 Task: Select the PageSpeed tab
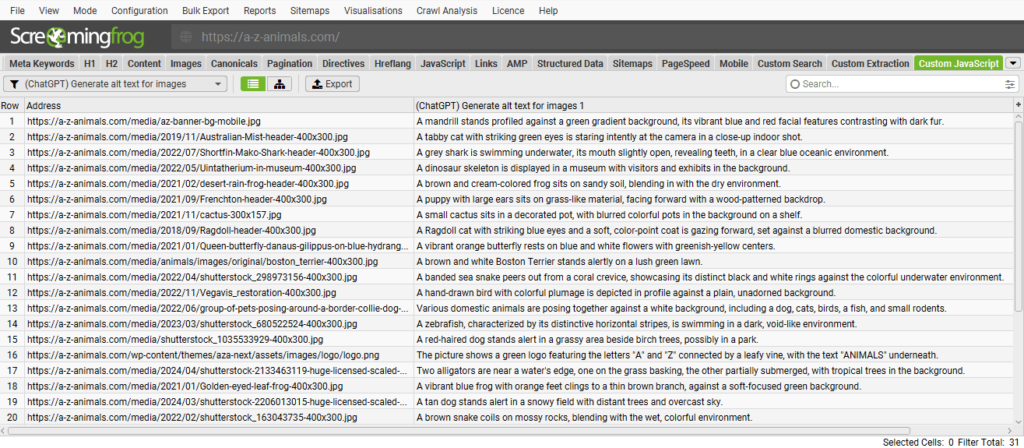687,63
